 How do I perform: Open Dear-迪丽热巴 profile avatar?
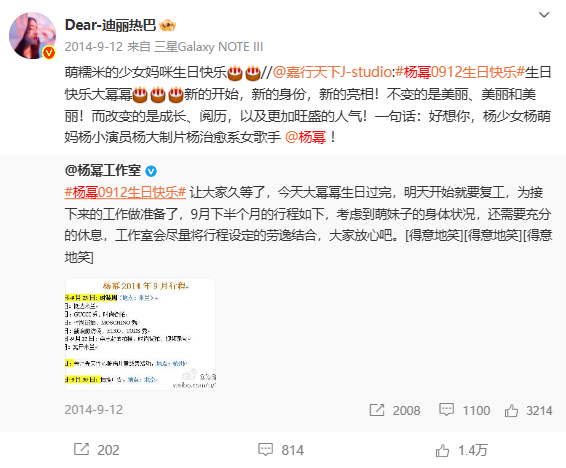click(x=32, y=36)
